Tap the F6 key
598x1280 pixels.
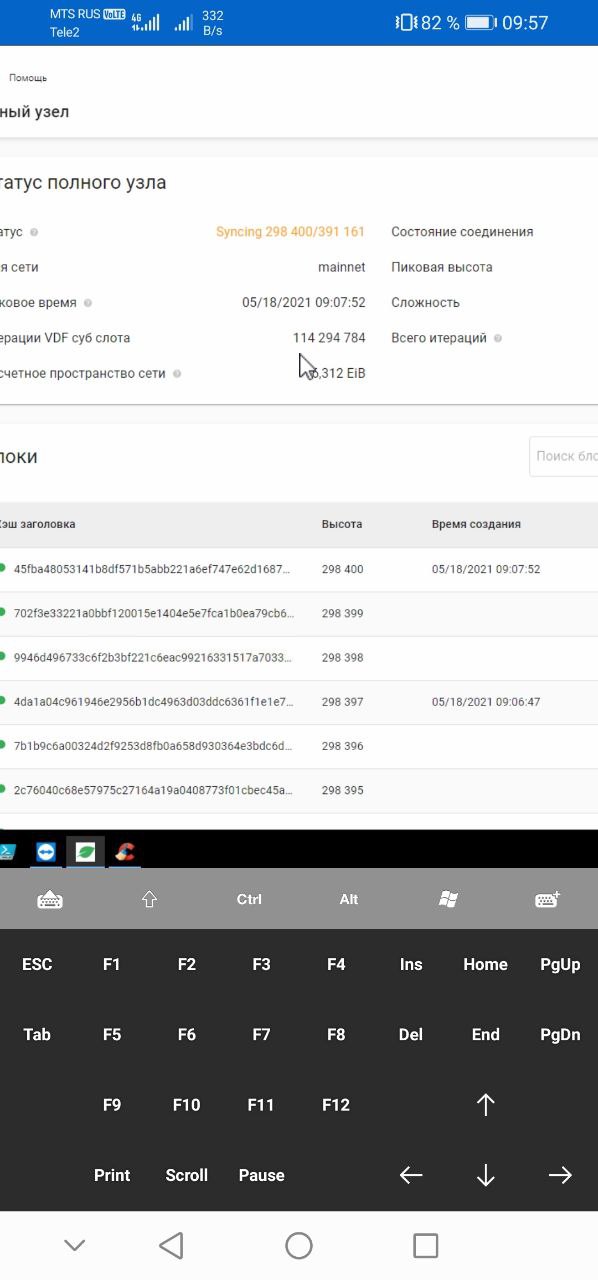[x=187, y=1034]
